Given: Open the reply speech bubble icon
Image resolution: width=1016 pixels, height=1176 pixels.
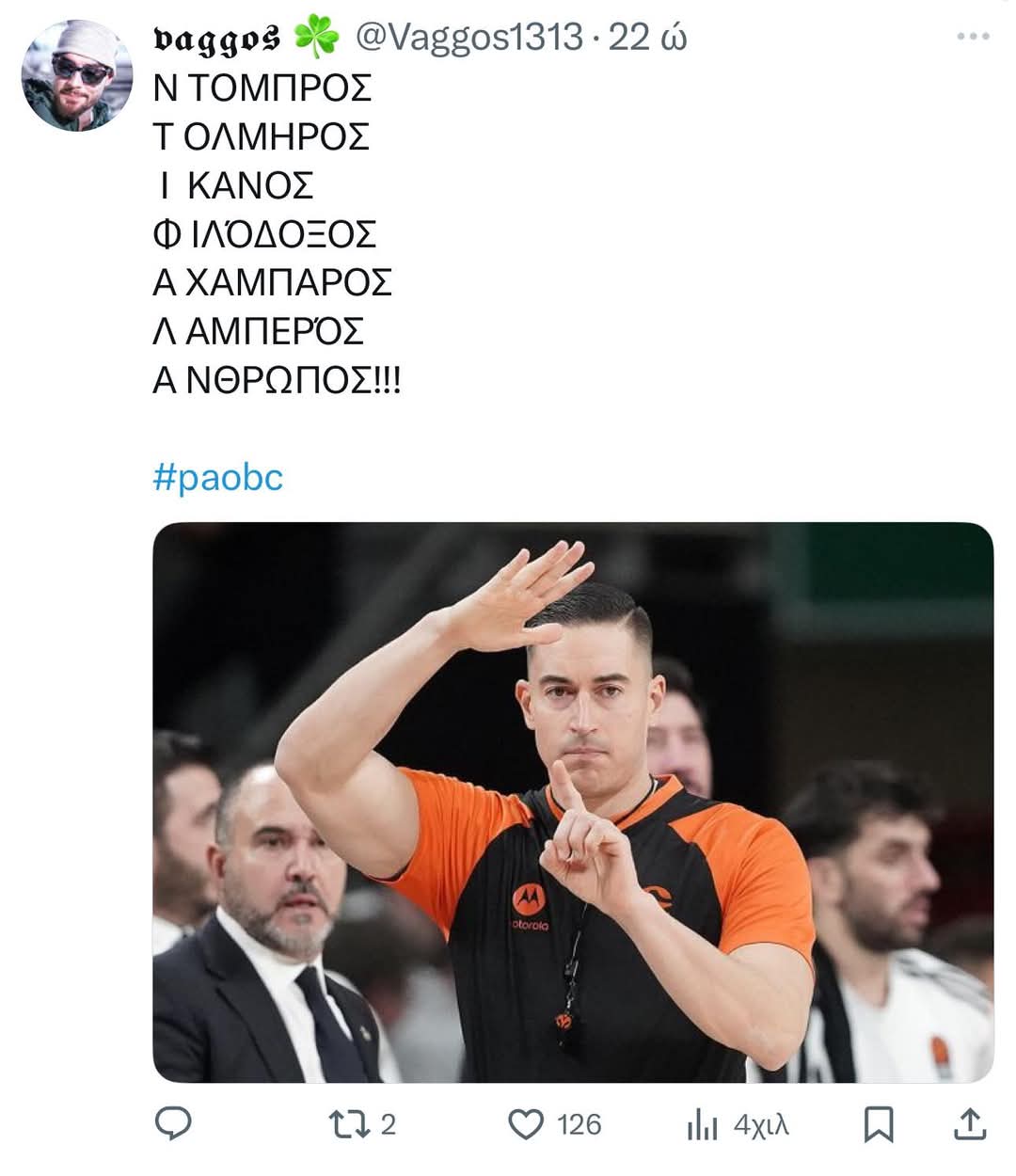Looking at the screenshot, I should click(172, 1123).
